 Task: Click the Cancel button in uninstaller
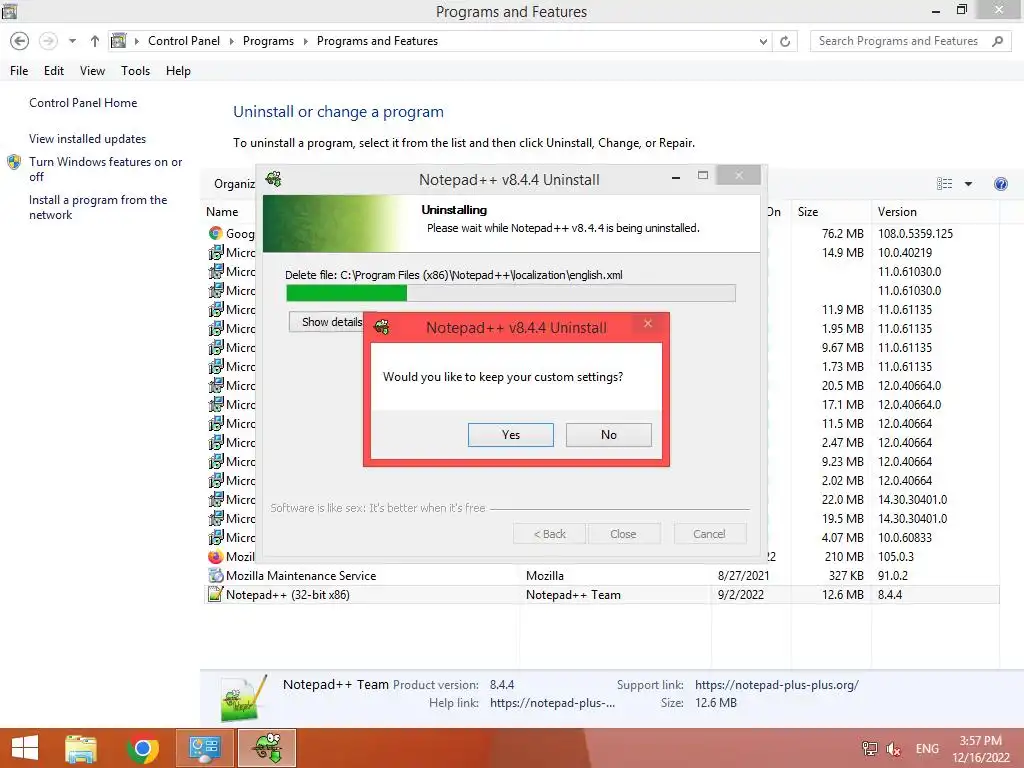click(709, 534)
